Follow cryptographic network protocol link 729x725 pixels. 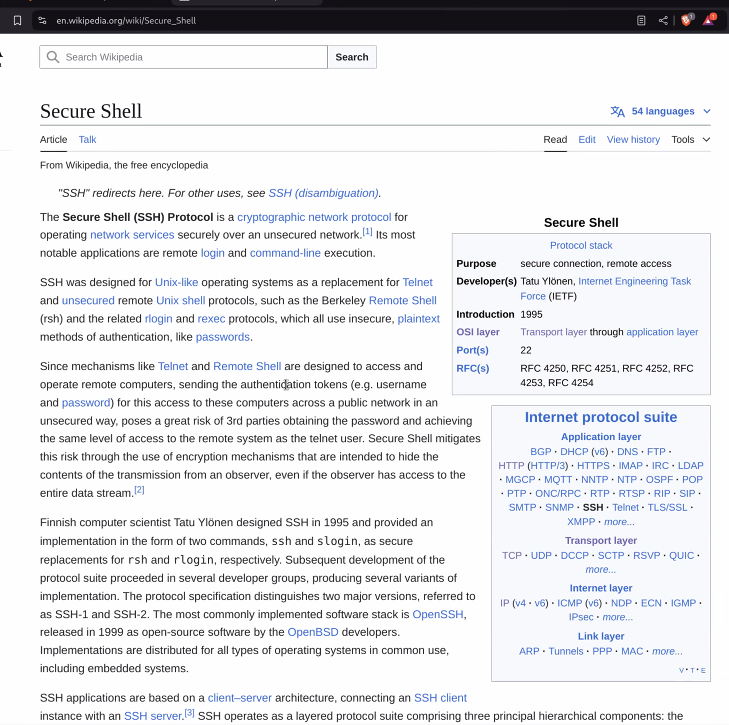[314, 217]
